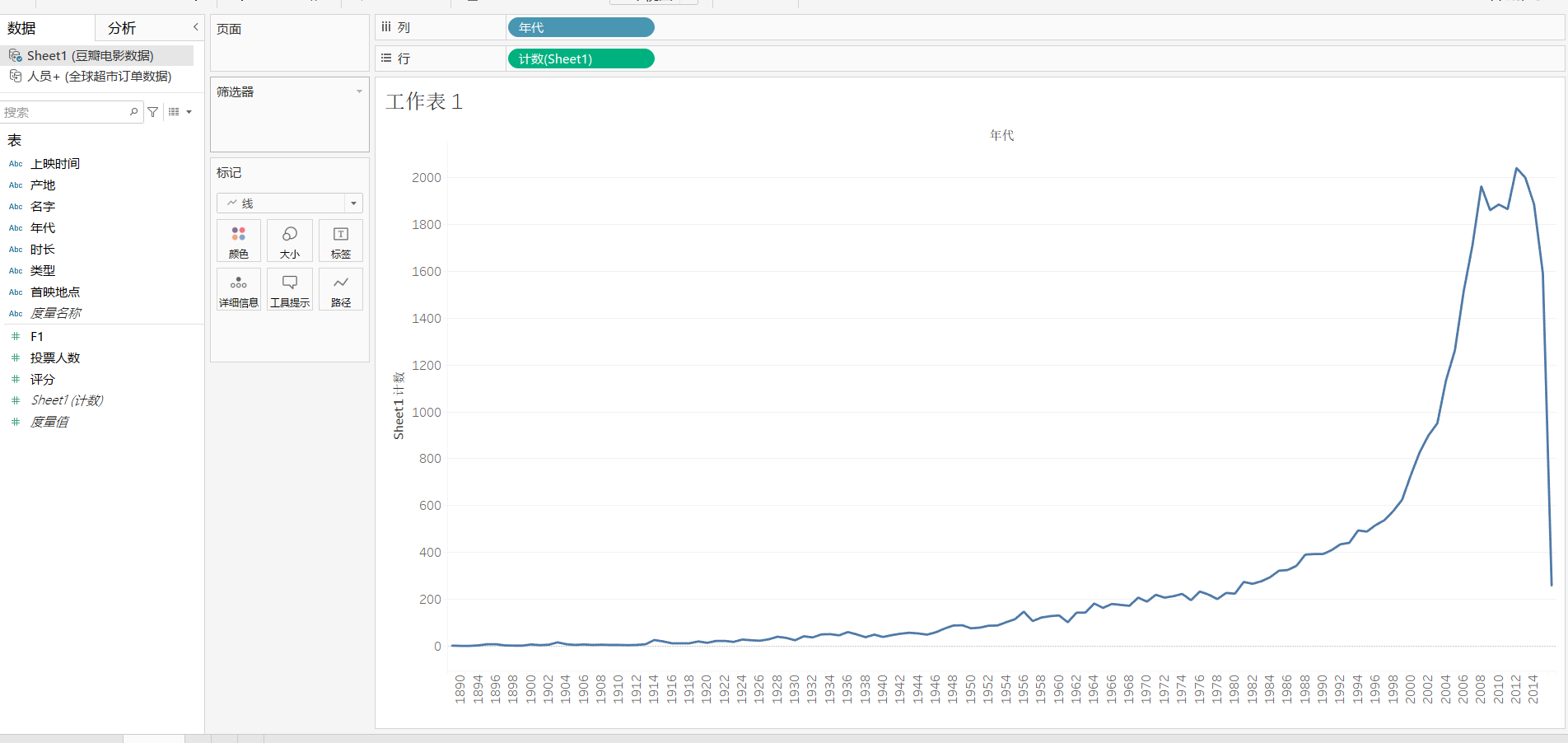Screen dimensions: 1568x743
Task: Click the search magnifier icon in data pane
Action: (133, 111)
